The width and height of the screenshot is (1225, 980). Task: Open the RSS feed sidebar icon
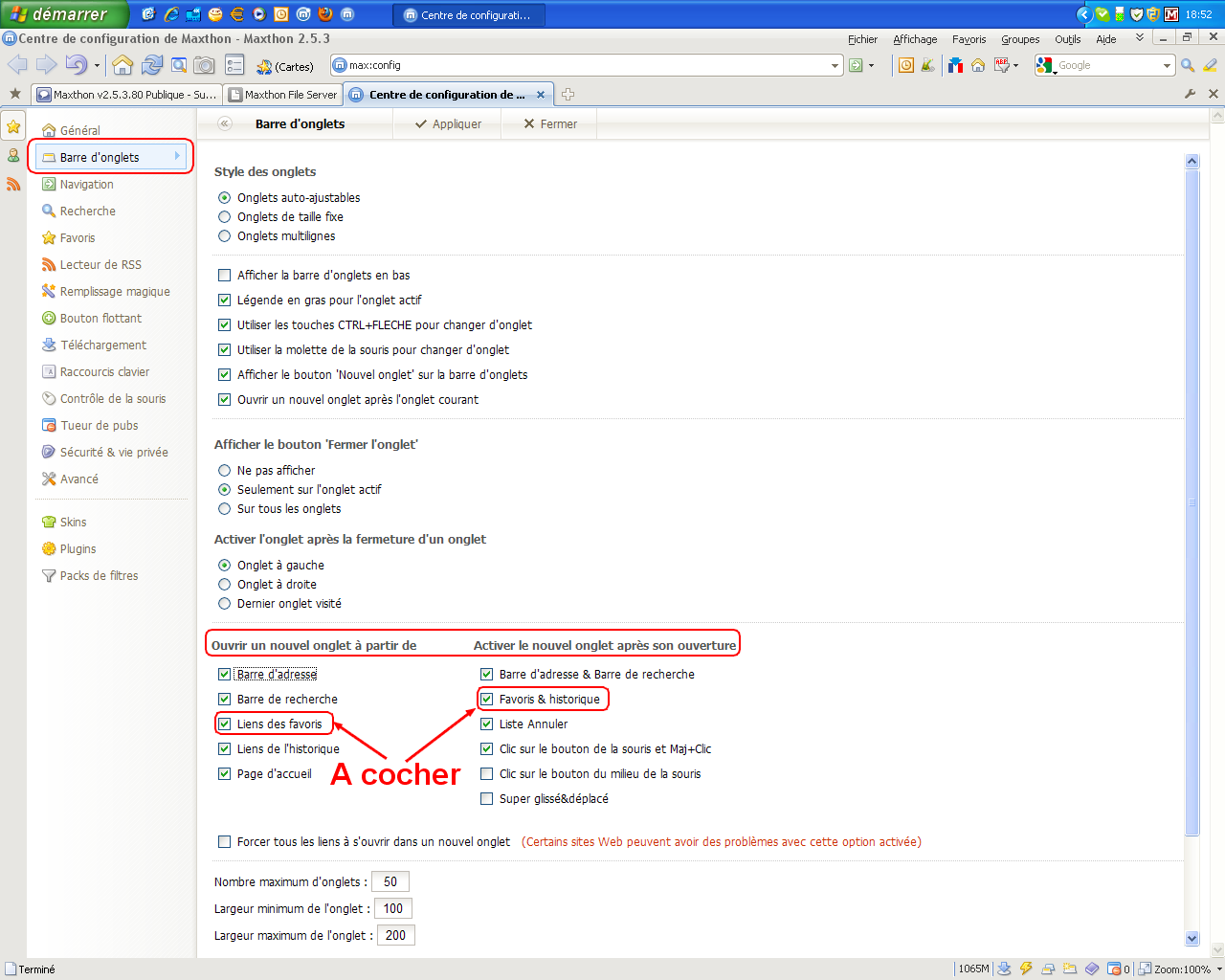pyautogui.click(x=13, y=184)
